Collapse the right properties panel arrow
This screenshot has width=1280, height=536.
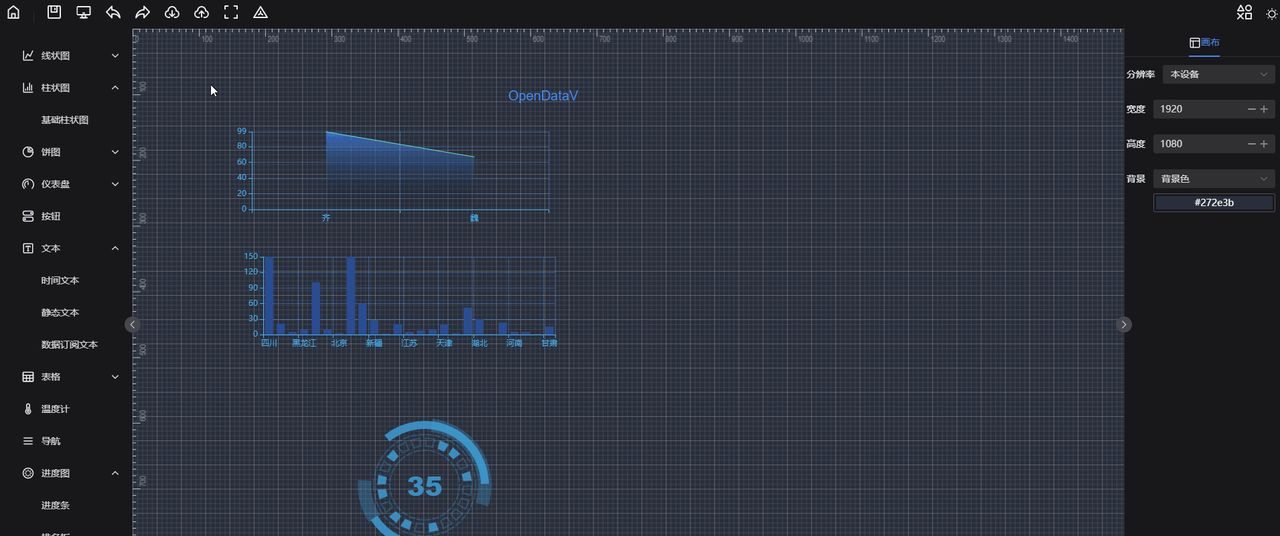[1124, 324]
